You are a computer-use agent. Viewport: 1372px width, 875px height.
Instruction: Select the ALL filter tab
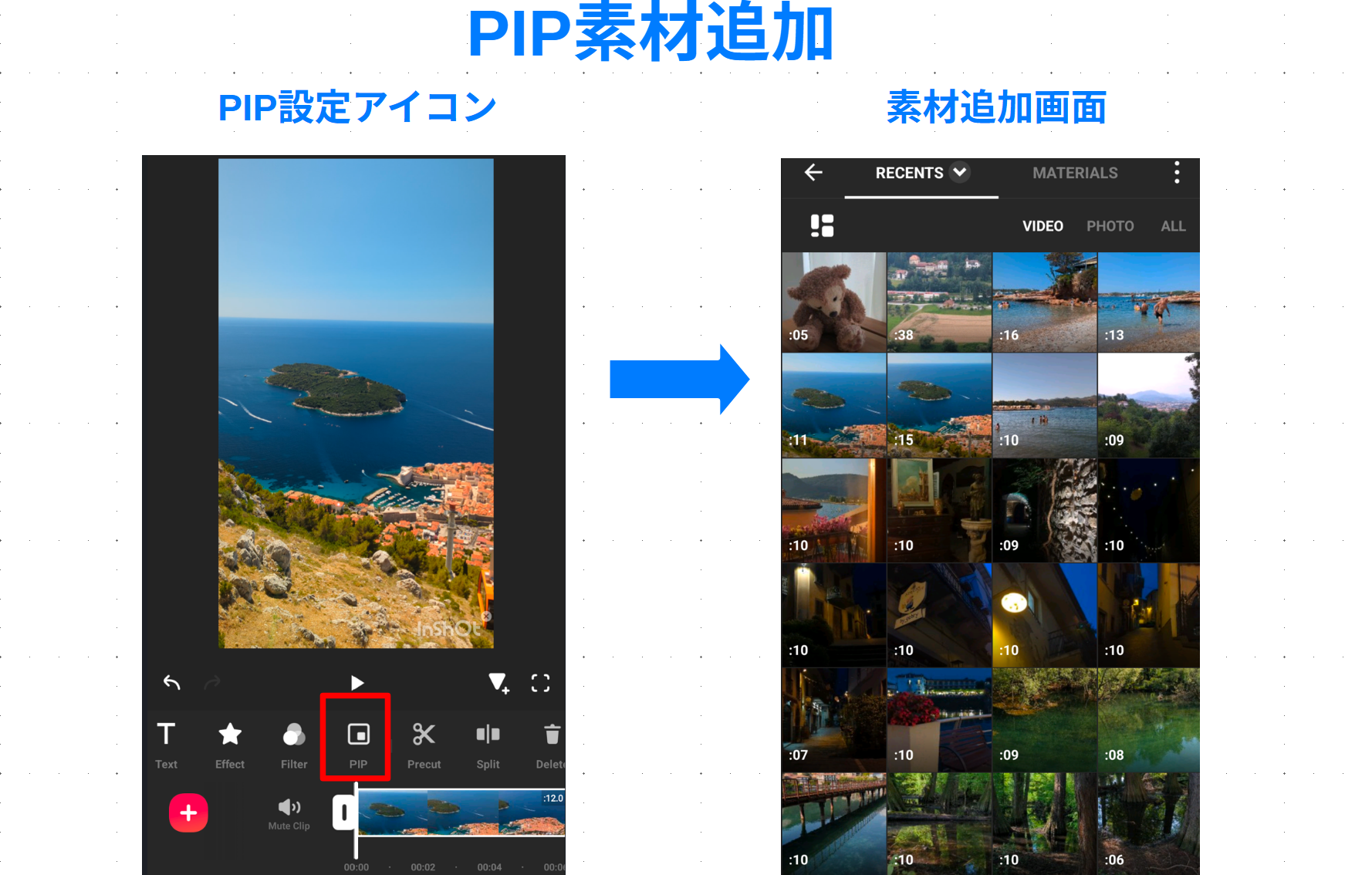[1173, 226]
